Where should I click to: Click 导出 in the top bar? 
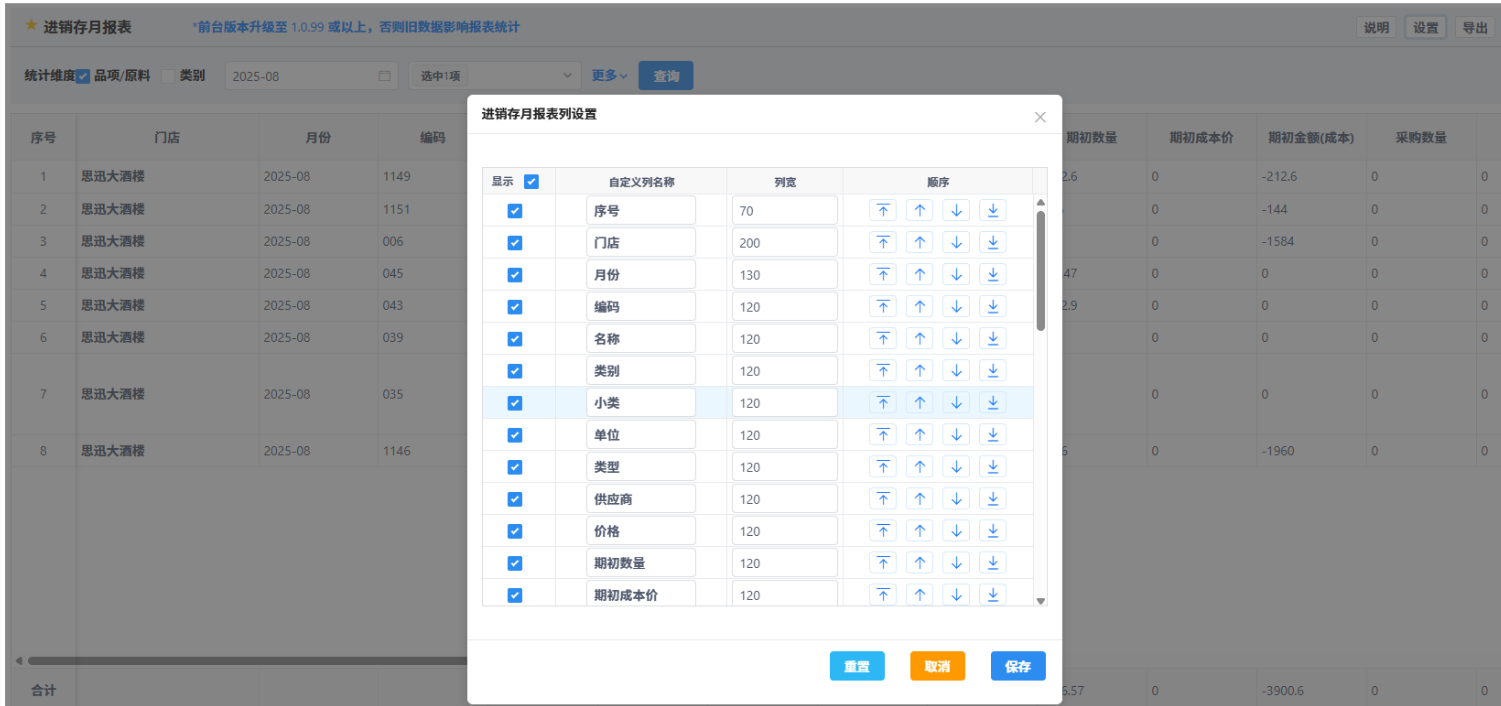pyautogui.click(x=1474, y=28)
